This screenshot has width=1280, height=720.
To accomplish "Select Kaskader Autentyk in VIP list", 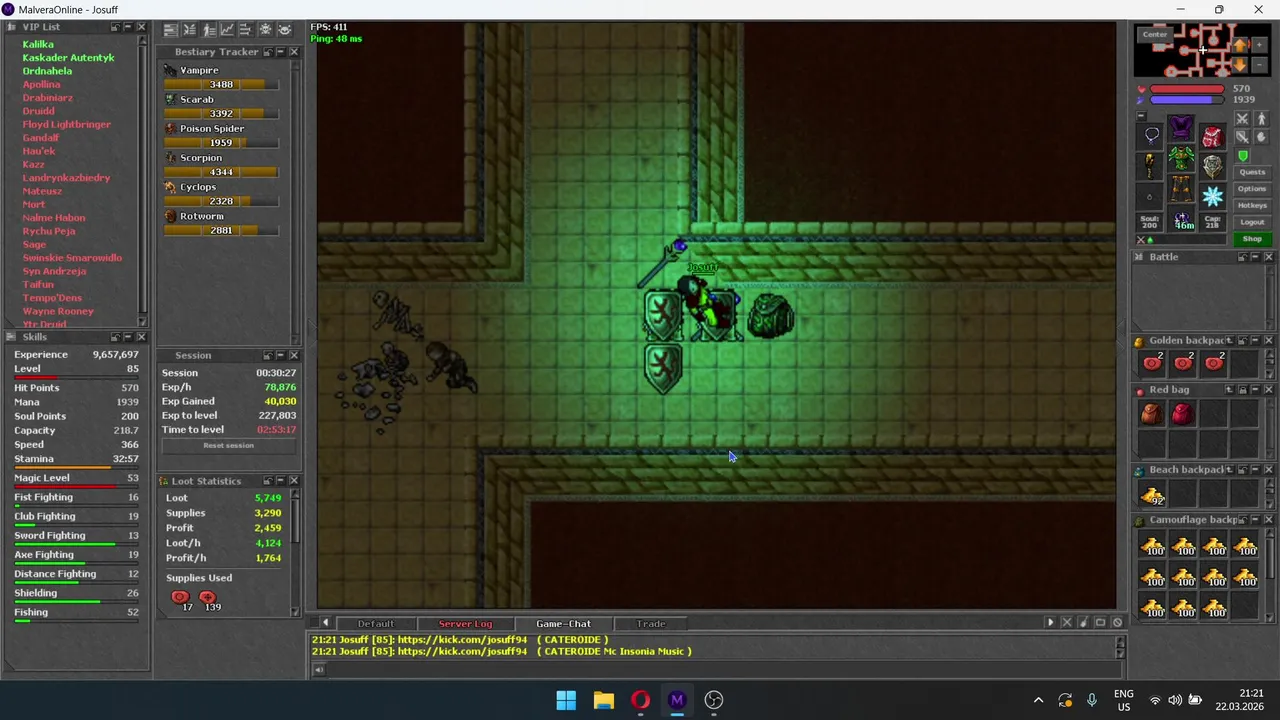I will 68,58.
